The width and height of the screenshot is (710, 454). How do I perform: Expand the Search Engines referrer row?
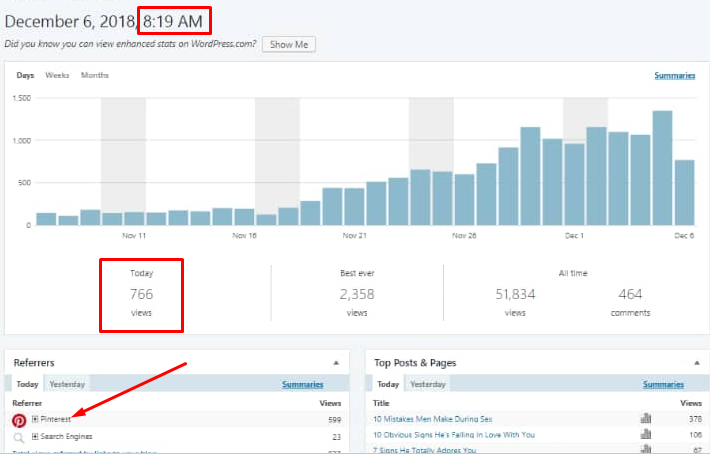pos(35,436)
